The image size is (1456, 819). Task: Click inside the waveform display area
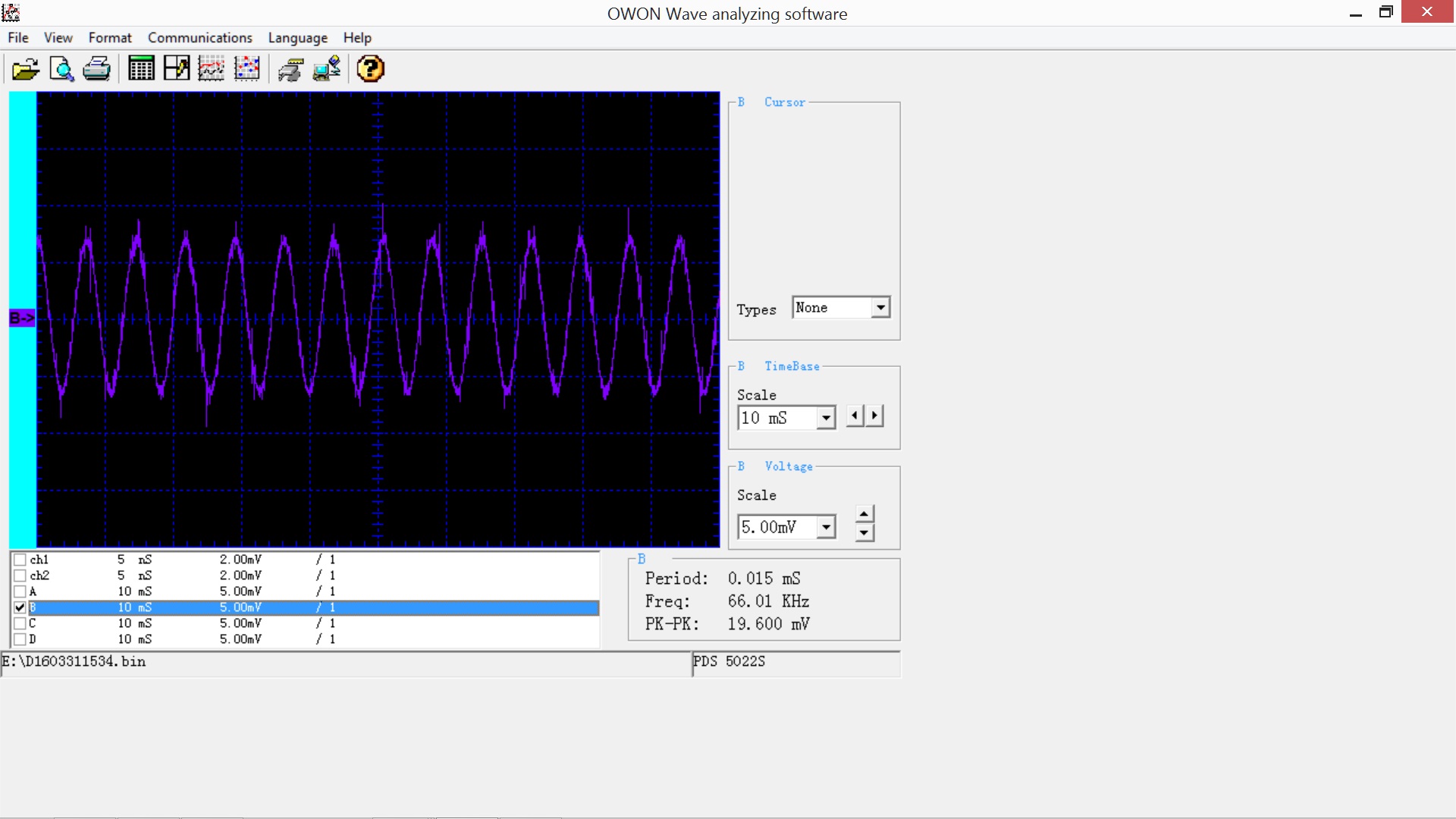(378, 319)
